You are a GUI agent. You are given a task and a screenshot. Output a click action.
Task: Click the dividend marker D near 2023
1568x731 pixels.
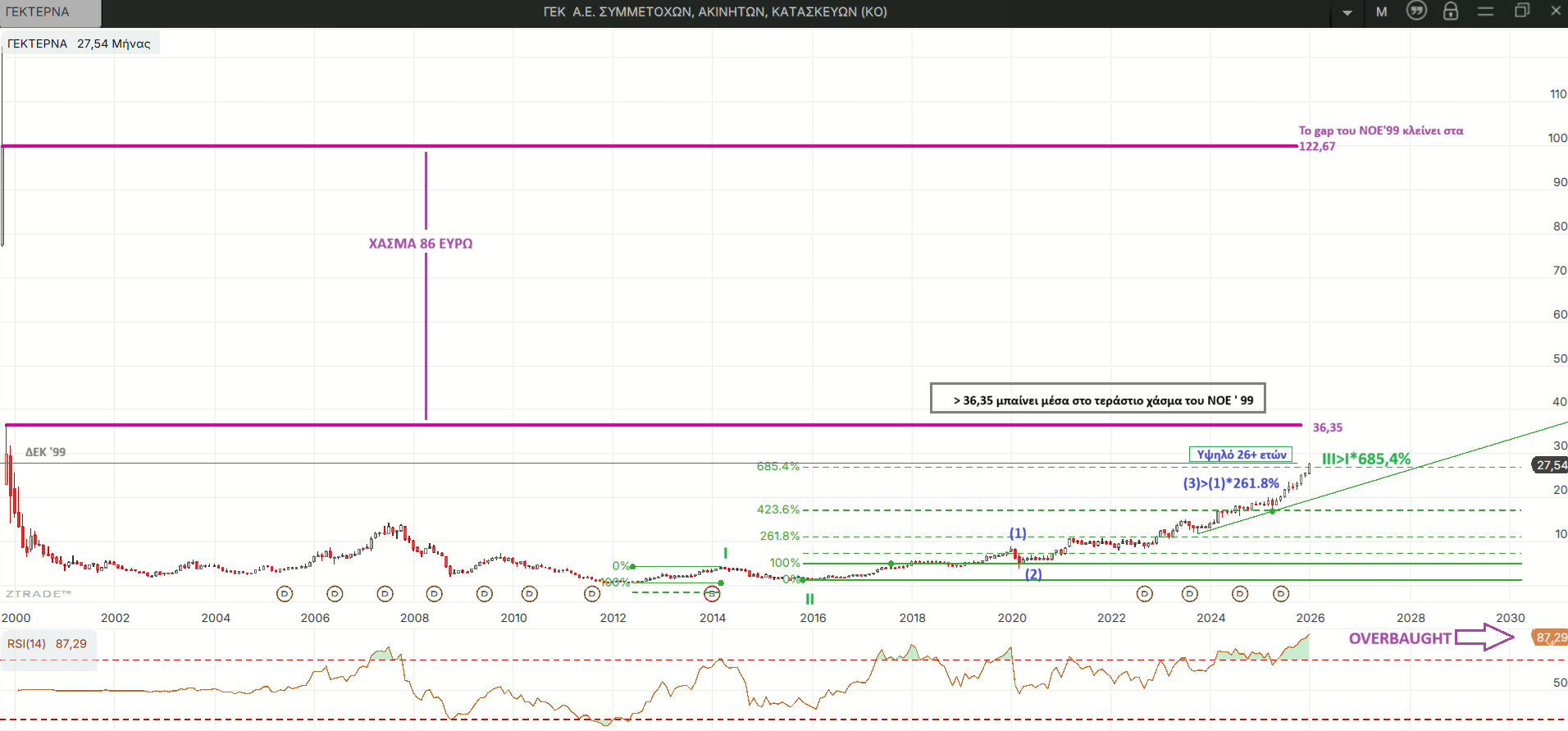[1190, 593]
